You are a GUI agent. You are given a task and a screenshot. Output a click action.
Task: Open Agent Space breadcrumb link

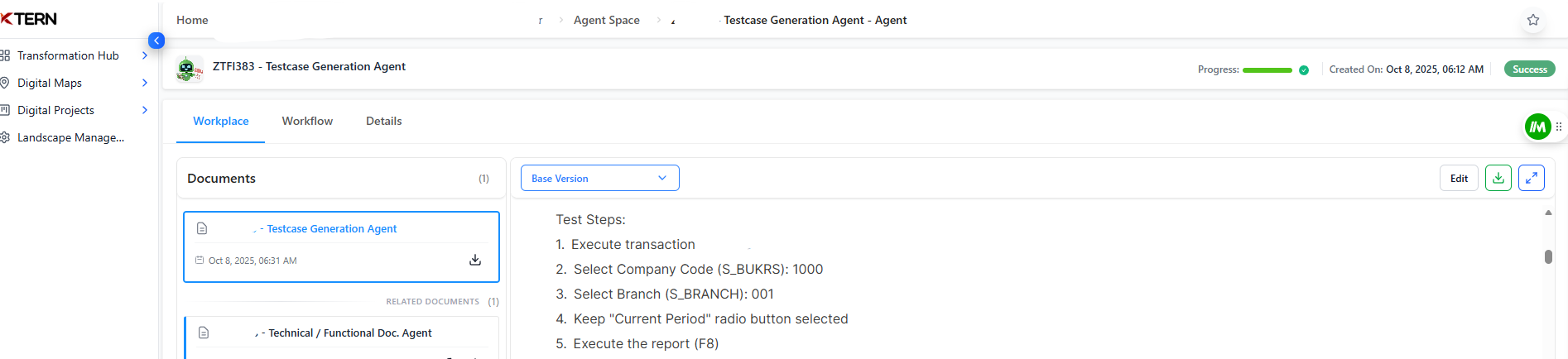pos(606,20)
